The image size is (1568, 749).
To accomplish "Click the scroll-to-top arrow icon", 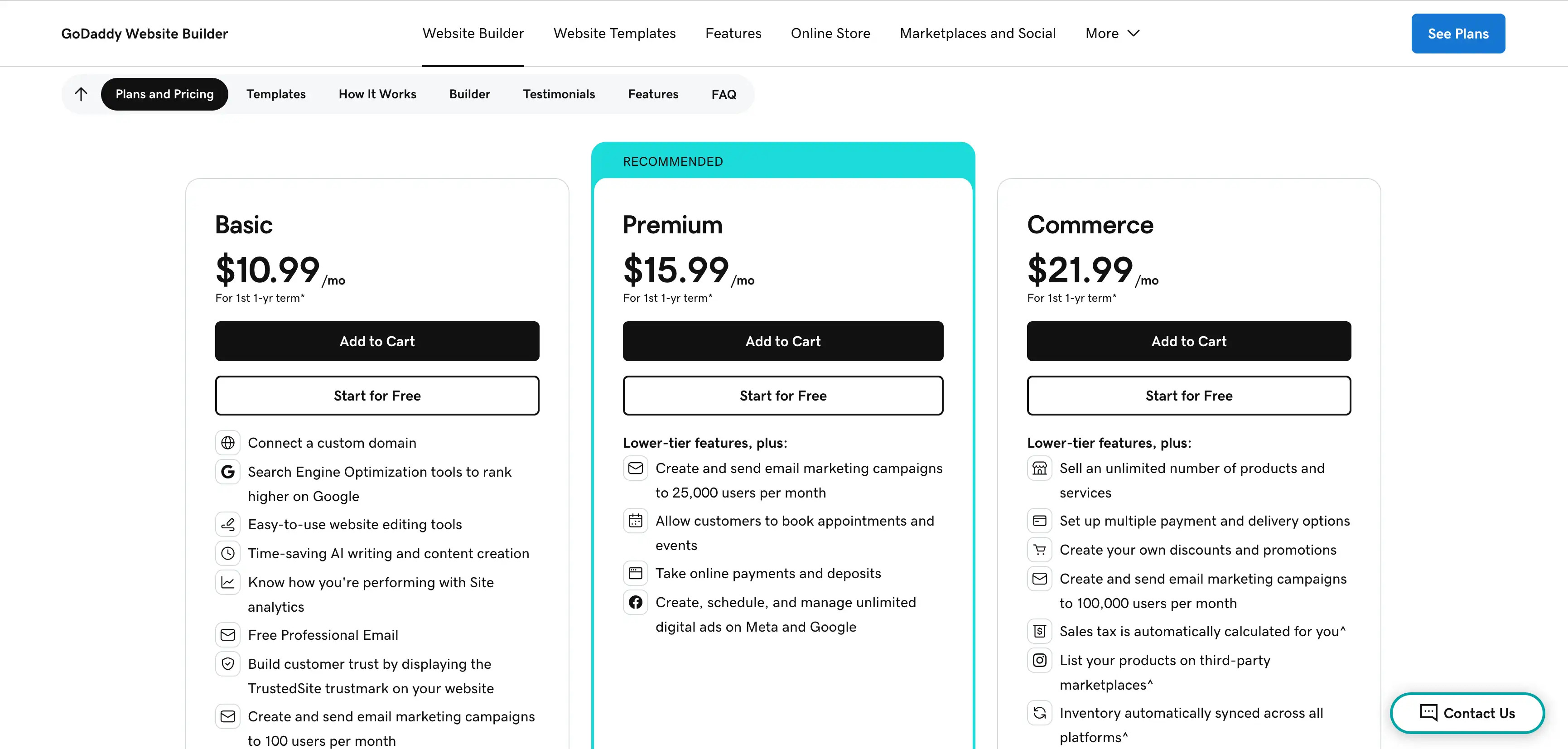I will (81, 94).
